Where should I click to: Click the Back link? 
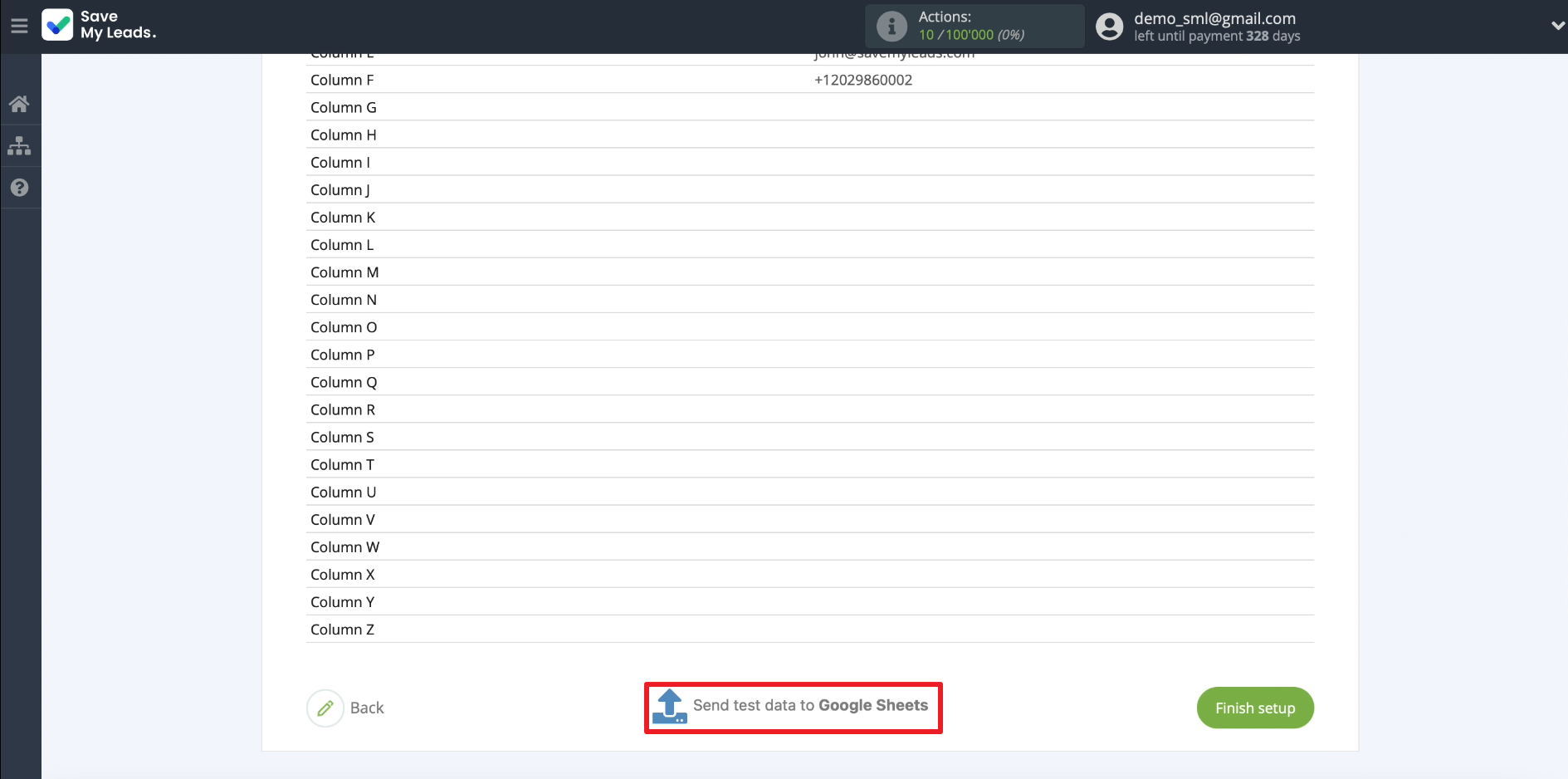tap(367, 708)
